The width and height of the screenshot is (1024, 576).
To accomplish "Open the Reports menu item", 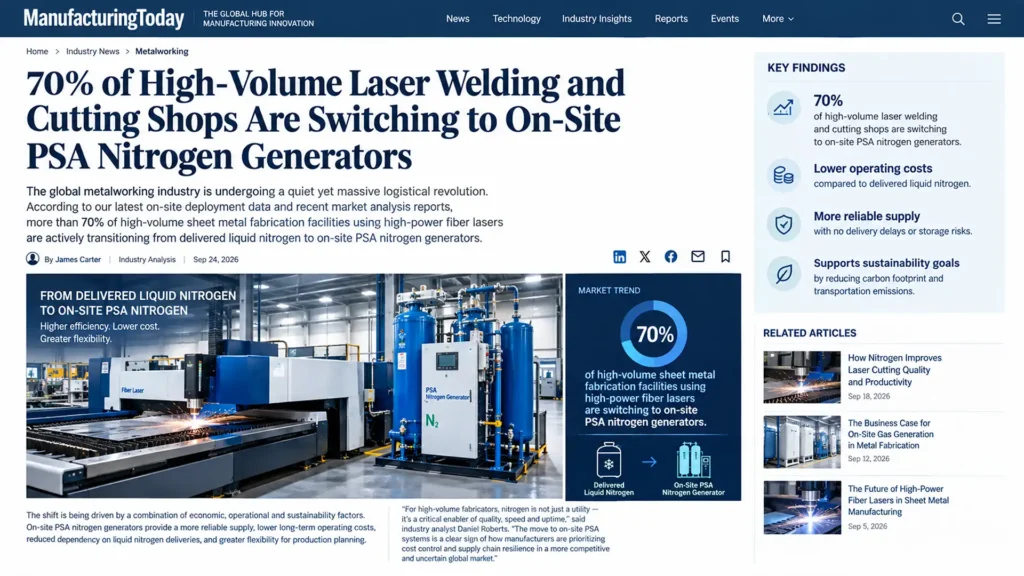I will pyautogui.click(x=671, y=19).
